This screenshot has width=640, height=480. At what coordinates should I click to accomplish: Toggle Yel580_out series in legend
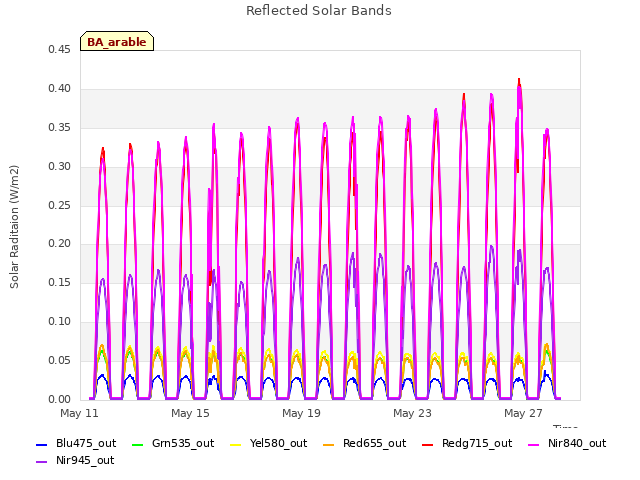(269, 444)
